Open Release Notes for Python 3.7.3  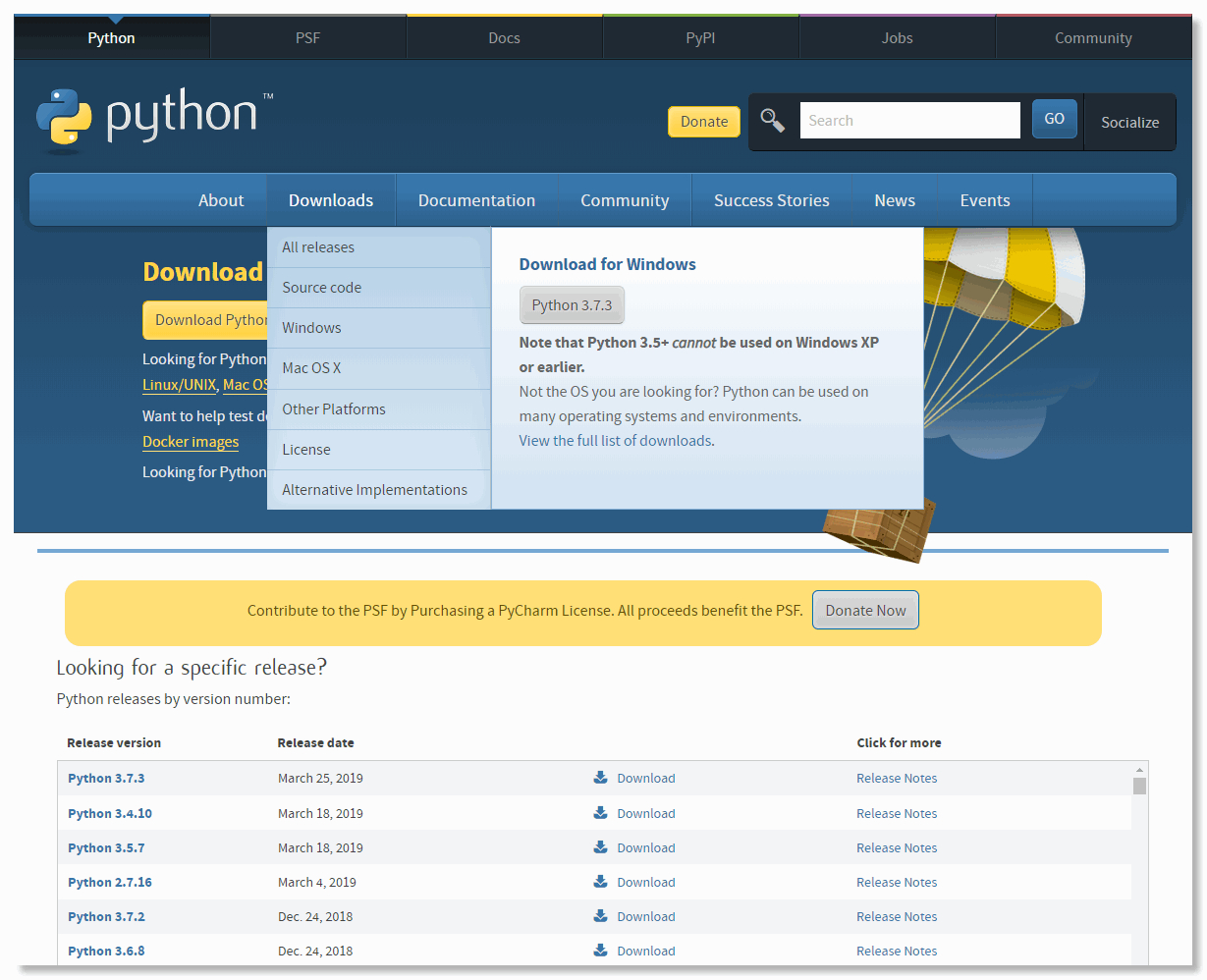[897, 778]
